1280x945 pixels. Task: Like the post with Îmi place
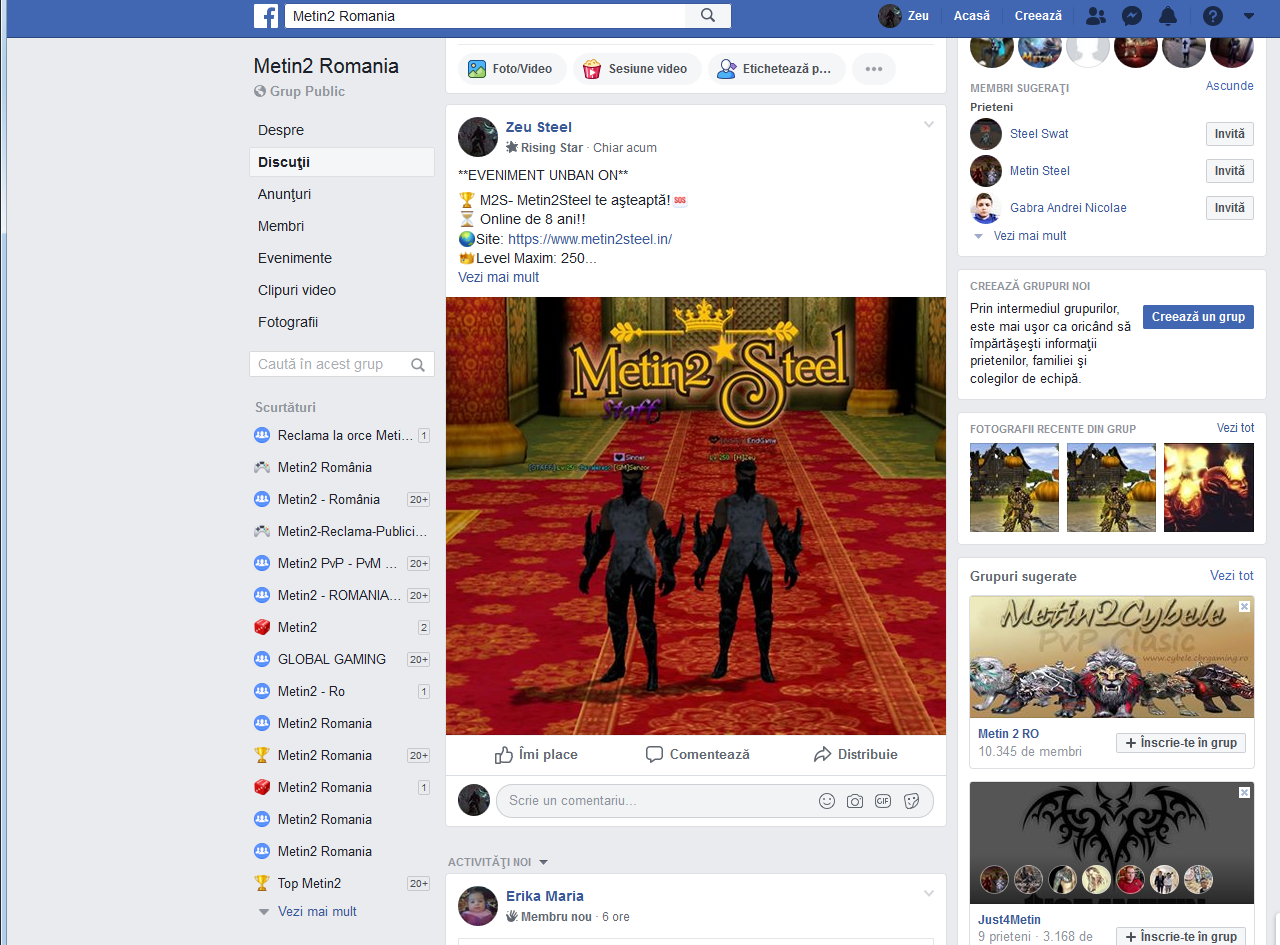[x=536, y=755]
